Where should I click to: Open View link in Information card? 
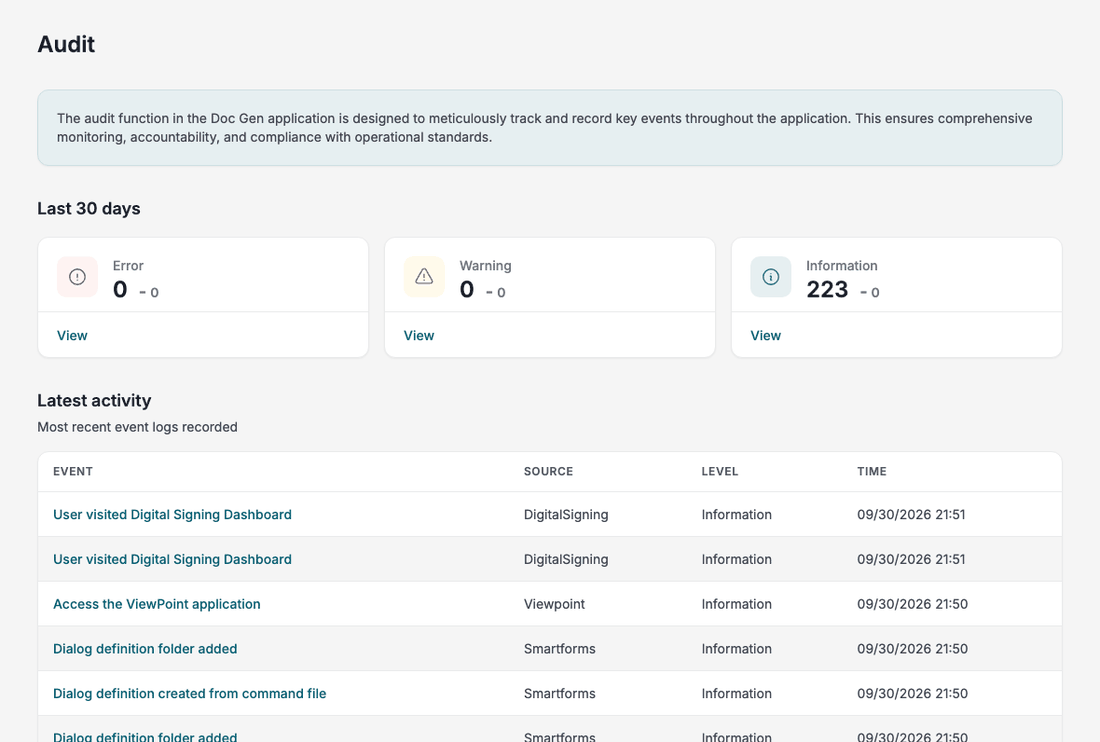tap(765, 335)
